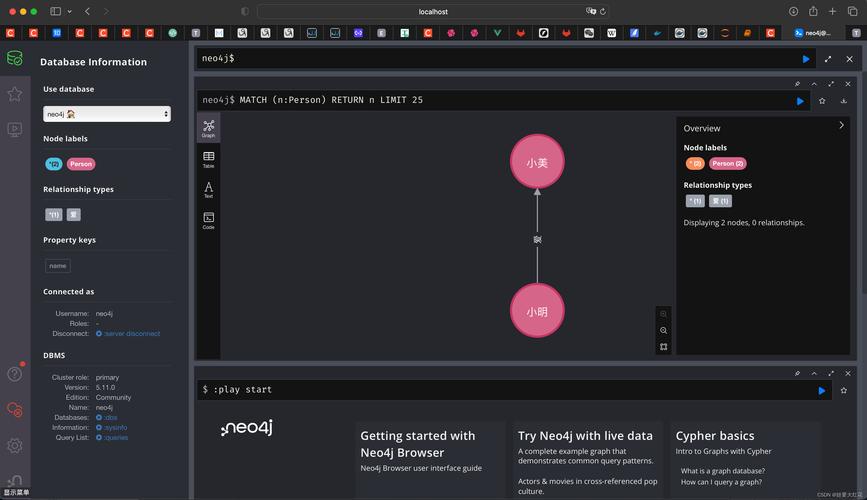Open Getting started with Neo4j Browser guide

click(430, 459)
